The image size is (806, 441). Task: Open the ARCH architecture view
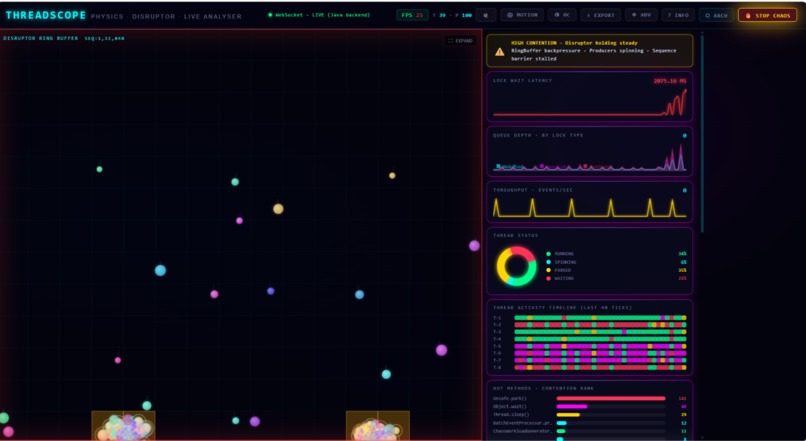pos(716,15)
